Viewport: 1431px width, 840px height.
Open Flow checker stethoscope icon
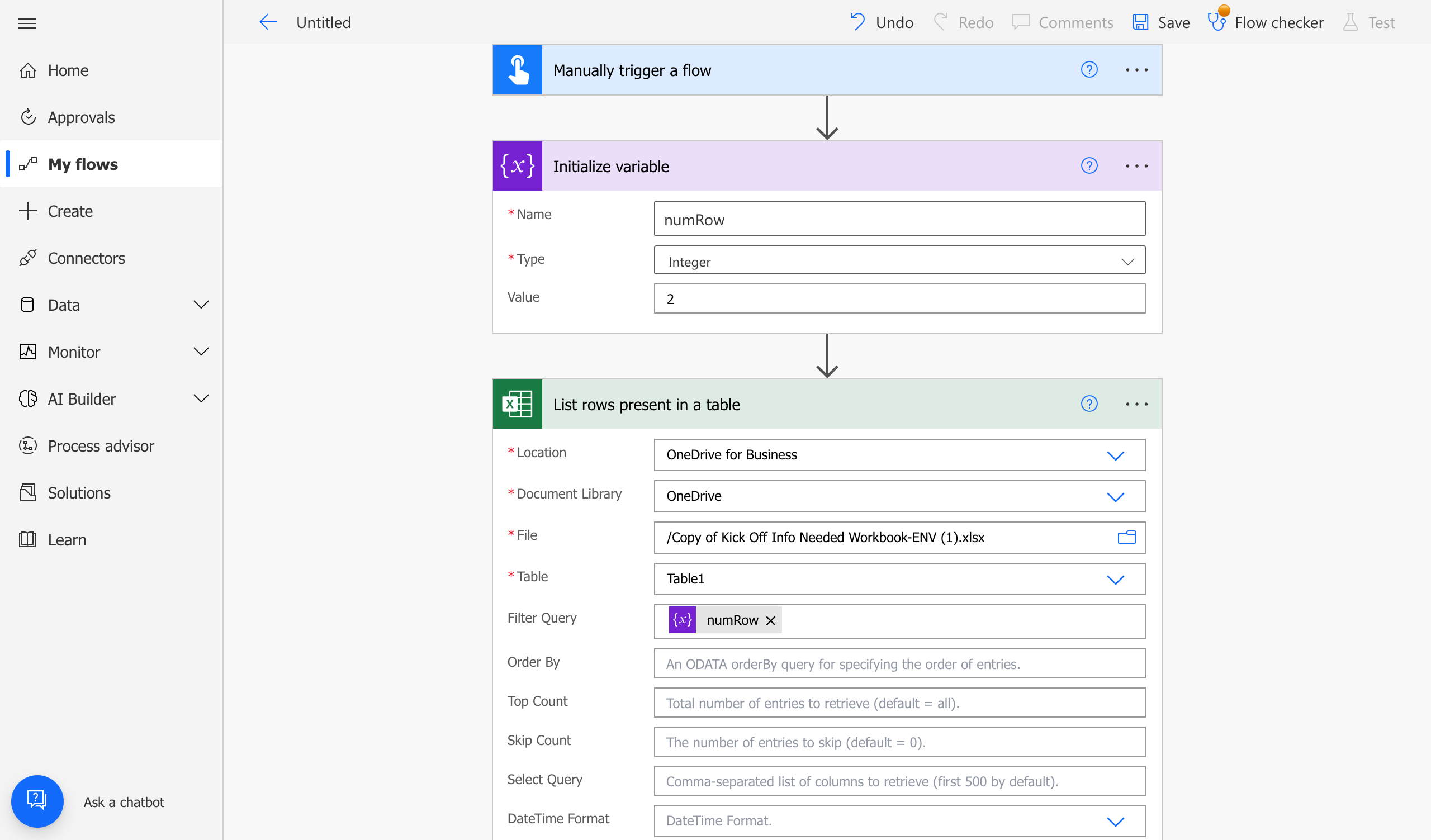[x=1216, y=22]
